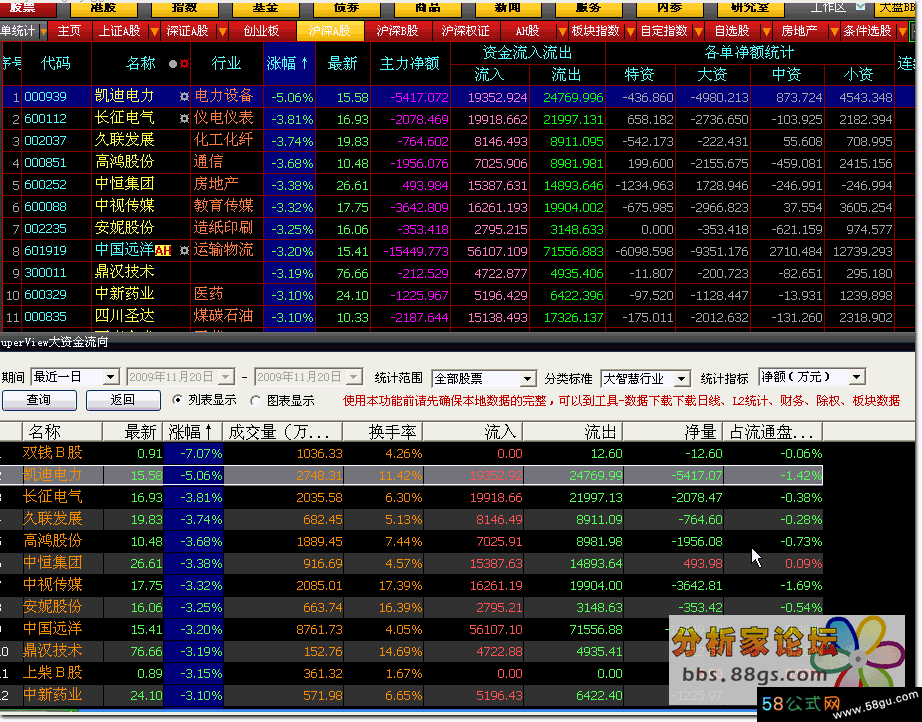
Task: Open the 债券 top menu
Action: [347, 8]
